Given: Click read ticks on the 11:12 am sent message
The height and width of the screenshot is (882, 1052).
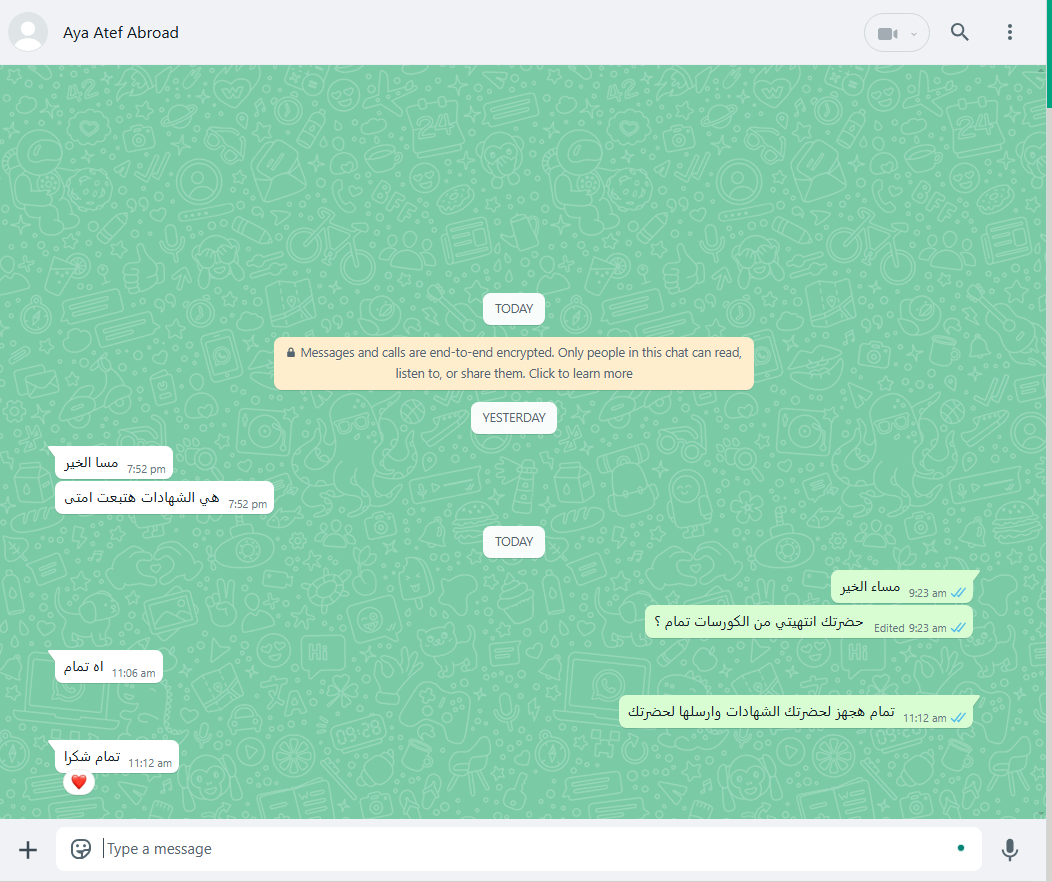Looking at the screenshot, I should coord(959,718).
